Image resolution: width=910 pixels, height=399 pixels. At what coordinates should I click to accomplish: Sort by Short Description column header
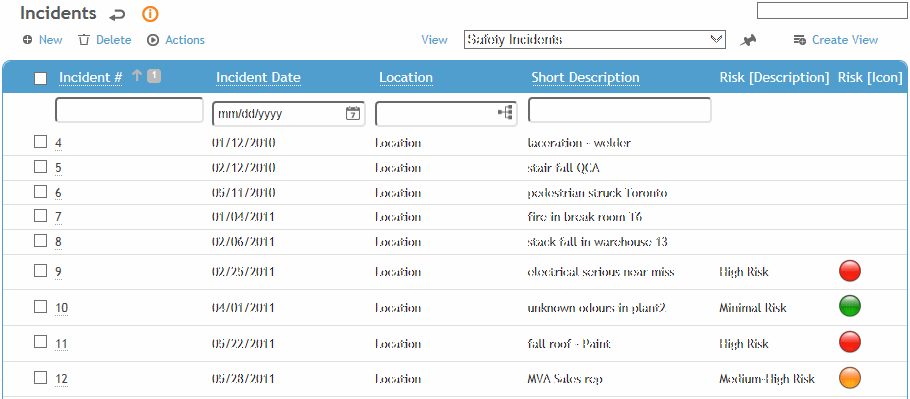tap(586, 77)
